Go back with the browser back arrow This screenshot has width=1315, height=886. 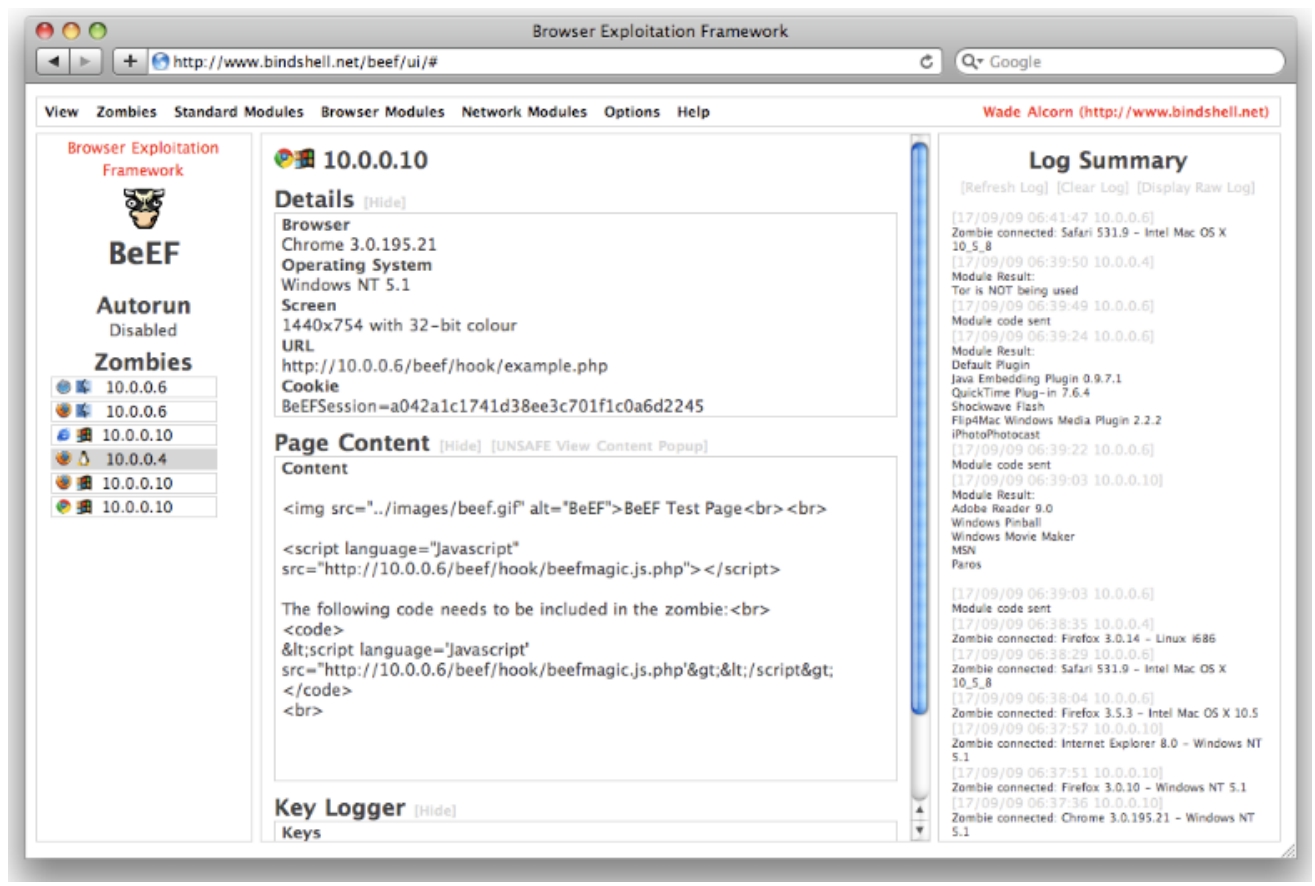(x=54, y=61)
